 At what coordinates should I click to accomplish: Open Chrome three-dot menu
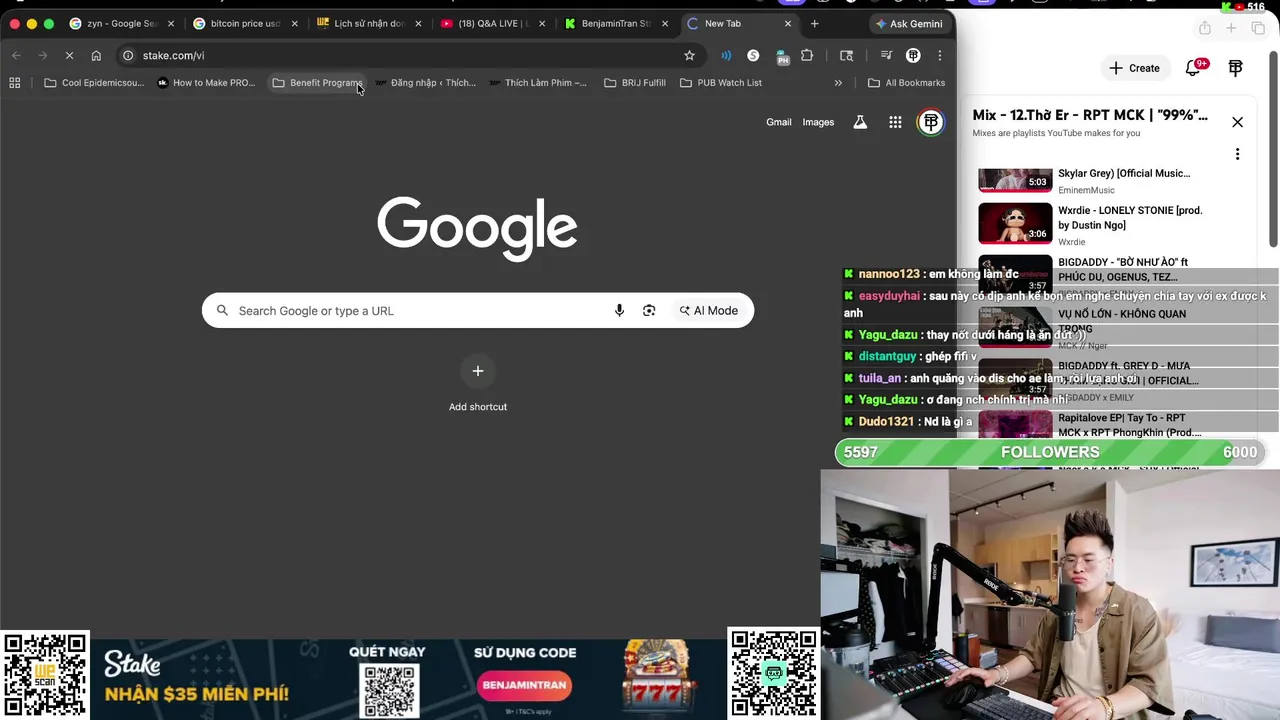939,55
